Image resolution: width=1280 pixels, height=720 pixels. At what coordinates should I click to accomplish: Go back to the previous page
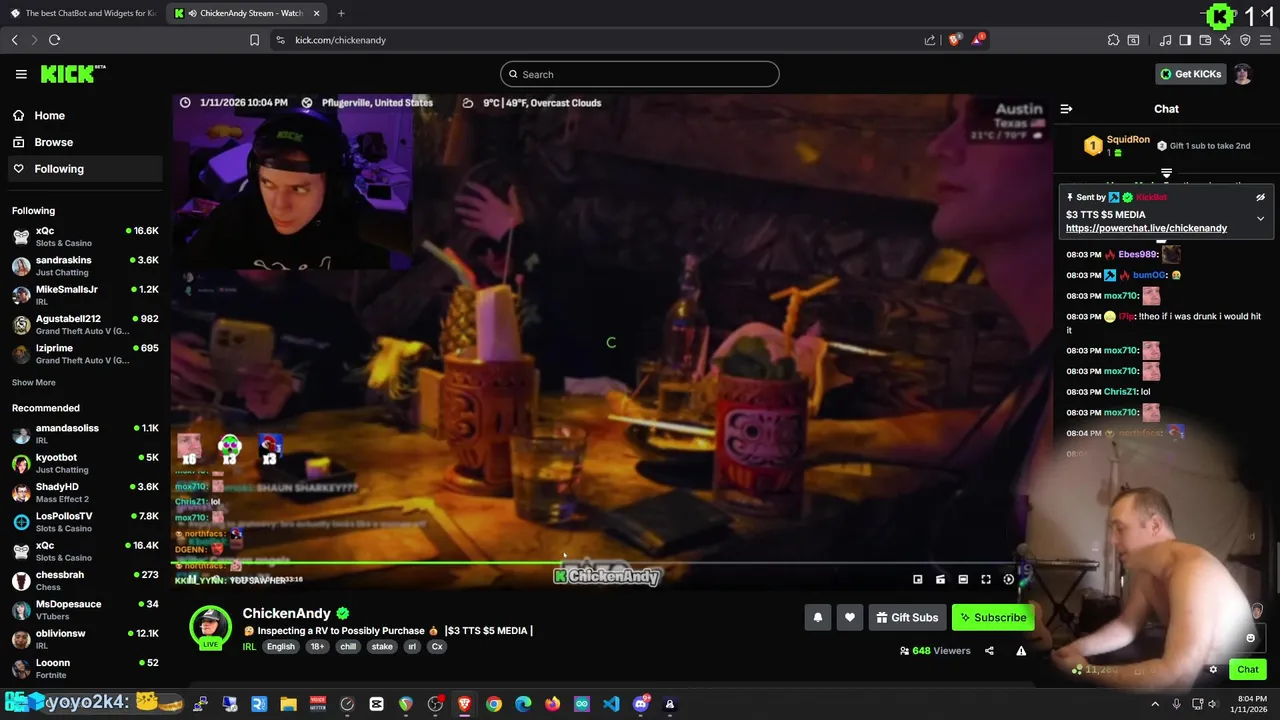click(x=14, y=40)
